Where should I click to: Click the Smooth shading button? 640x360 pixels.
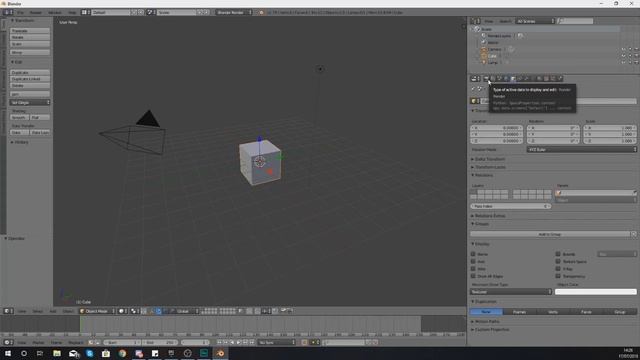[19, 117]
